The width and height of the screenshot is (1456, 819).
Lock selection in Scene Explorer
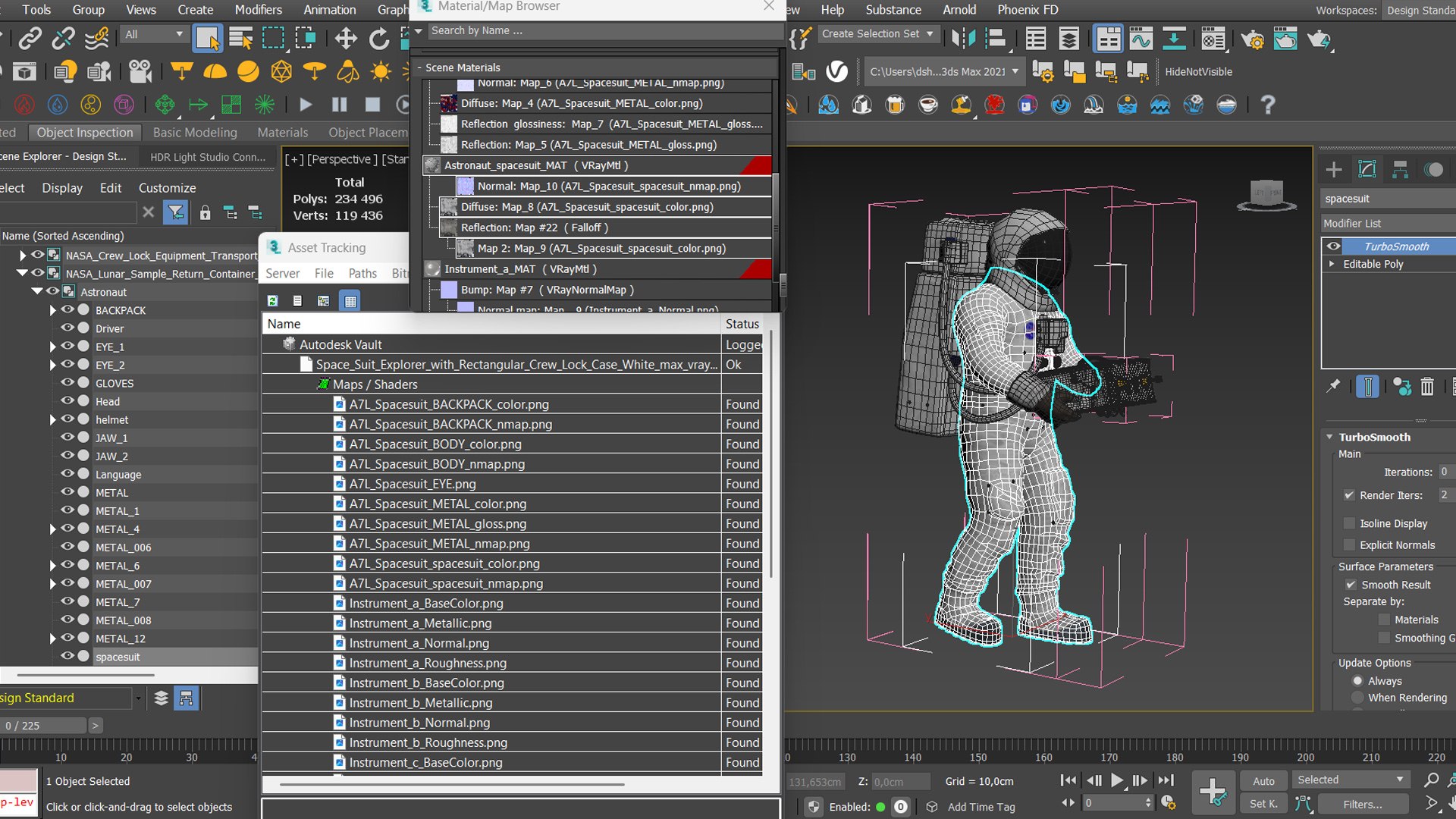tap(205, 213)
